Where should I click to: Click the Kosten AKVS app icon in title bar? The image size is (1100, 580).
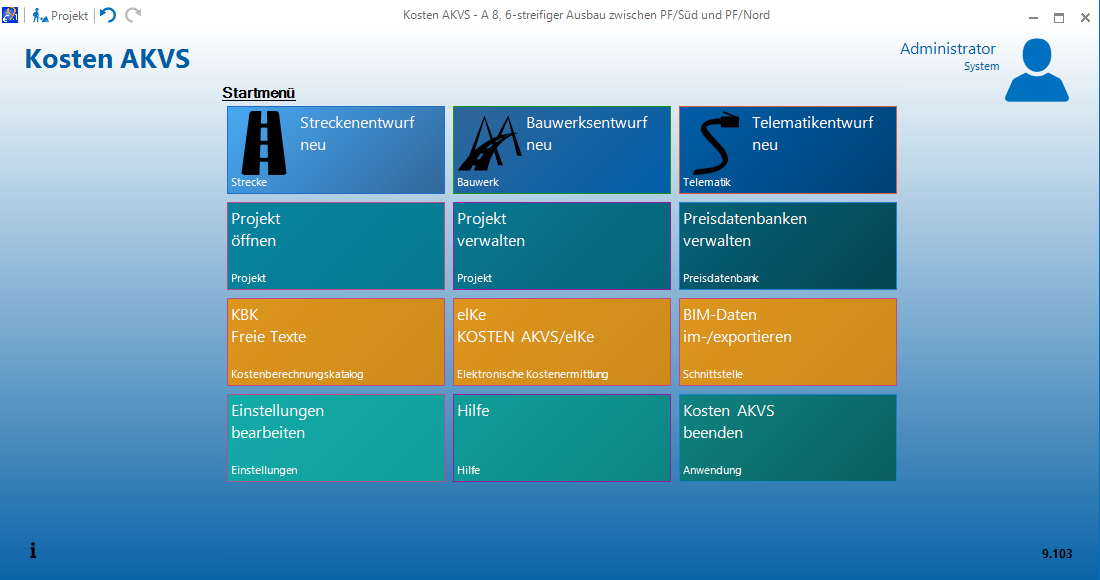point(10,15)
